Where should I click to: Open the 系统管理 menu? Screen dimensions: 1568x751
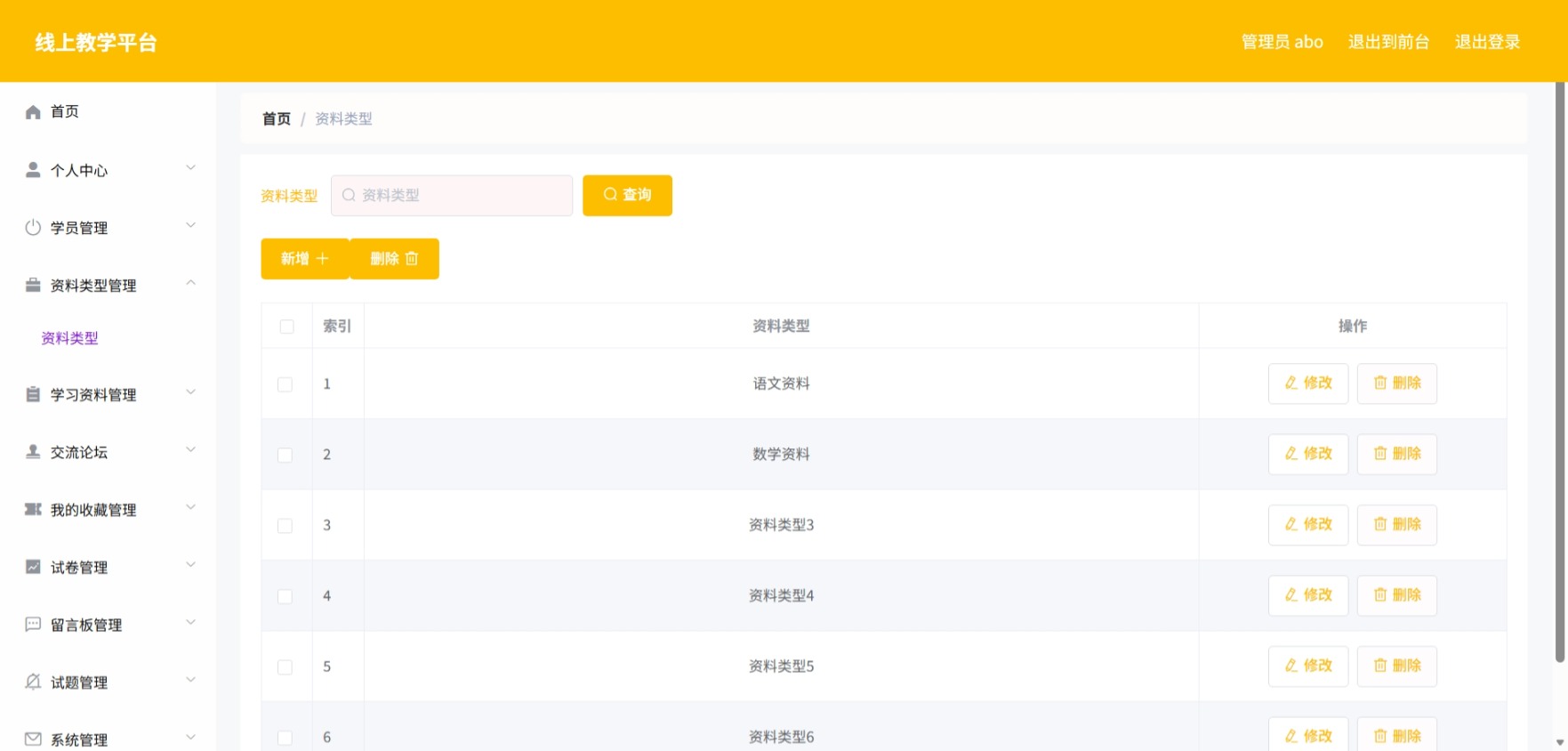pos(108,739)
